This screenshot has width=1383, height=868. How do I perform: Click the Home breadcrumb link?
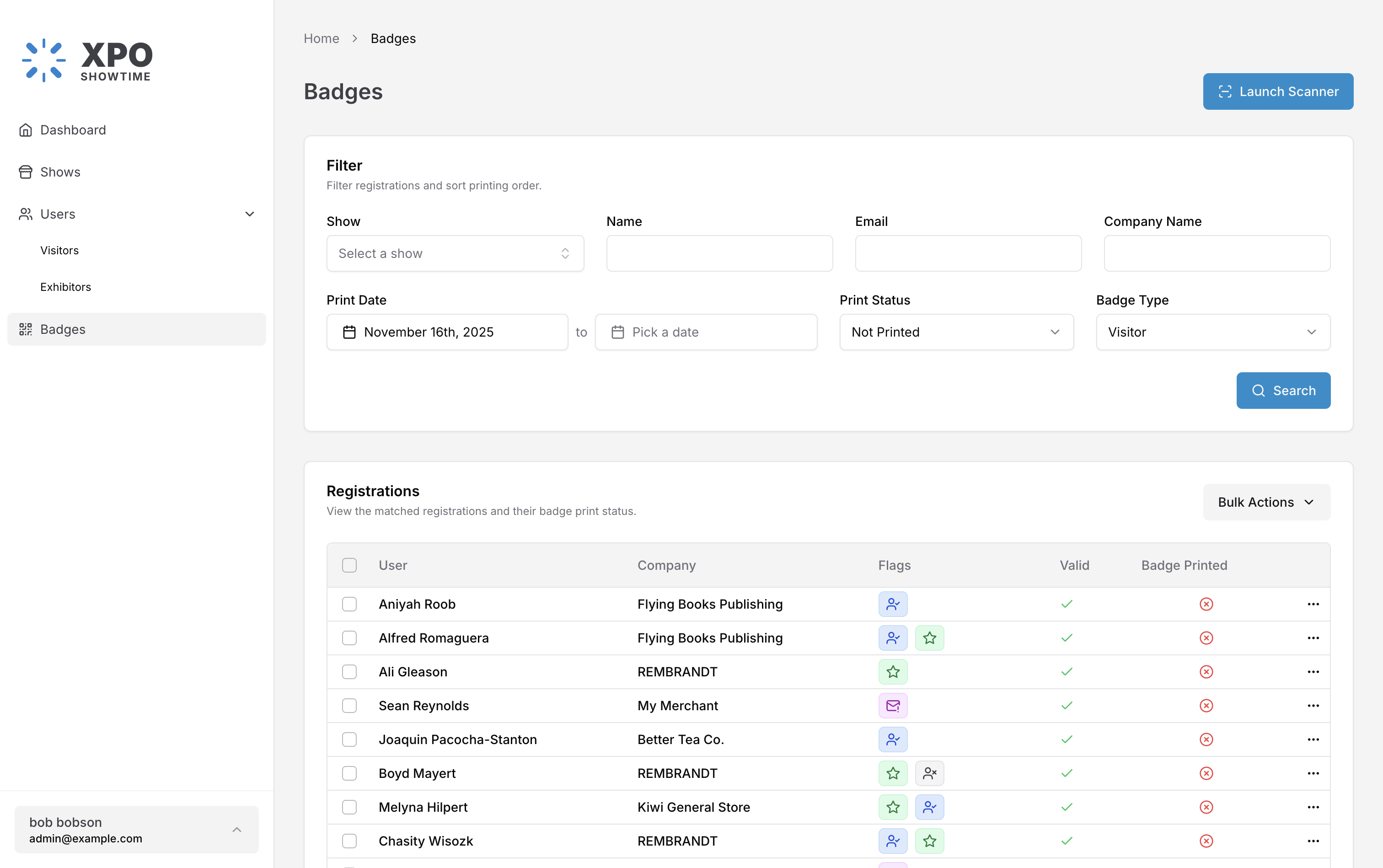point(321,38)
